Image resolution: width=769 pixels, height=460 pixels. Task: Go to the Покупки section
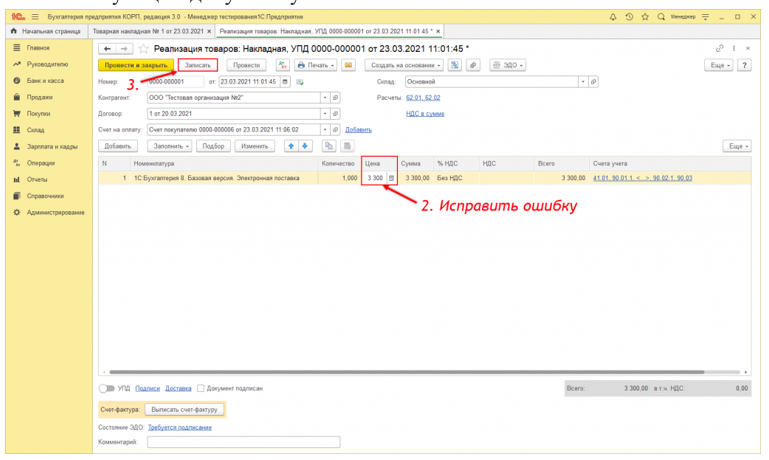coord(38,113)
